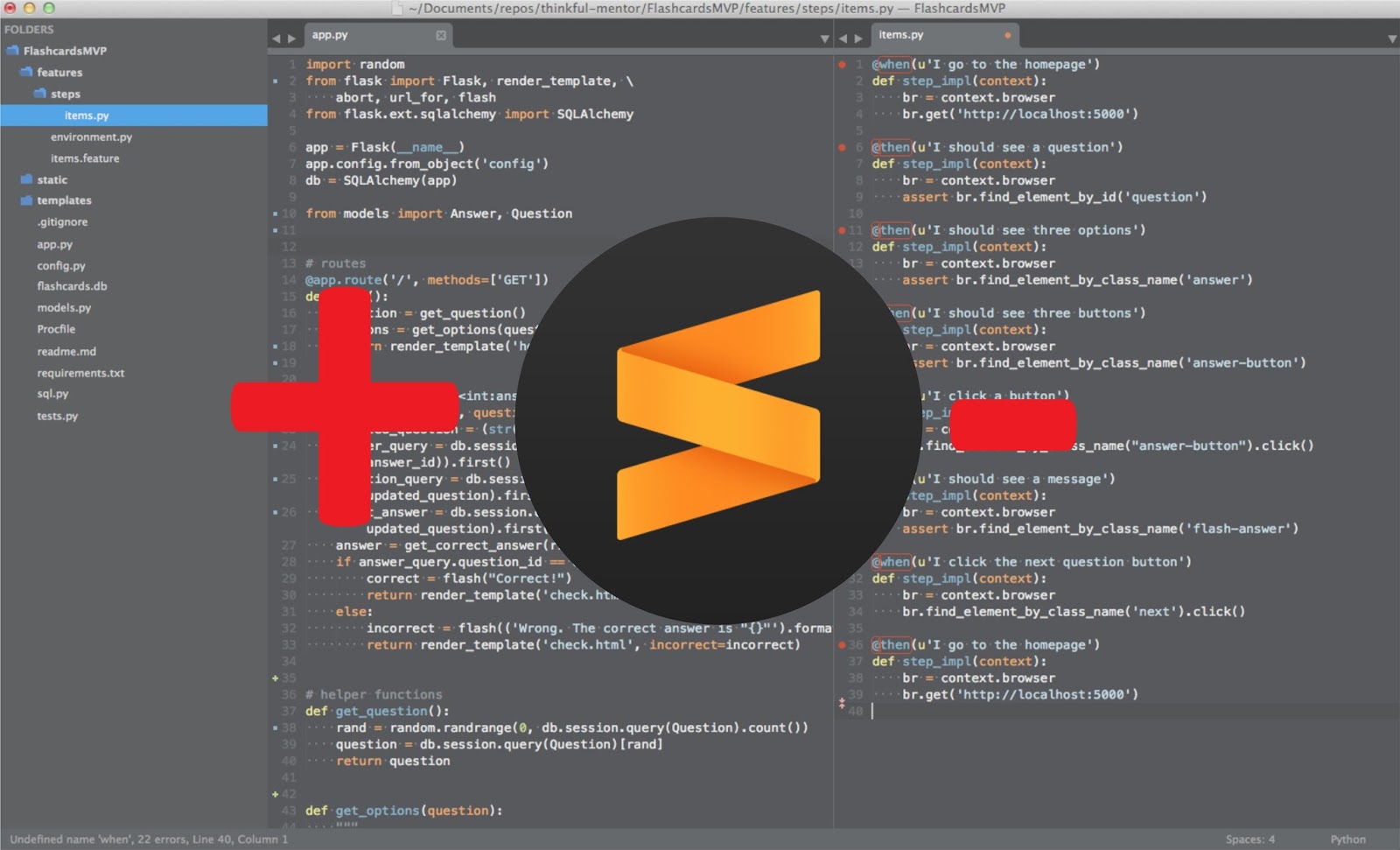Click 'from models import Answer, Question' line
Image resolution: width=1400 pixels, height=850 pixels.
[x=439, y=214]
